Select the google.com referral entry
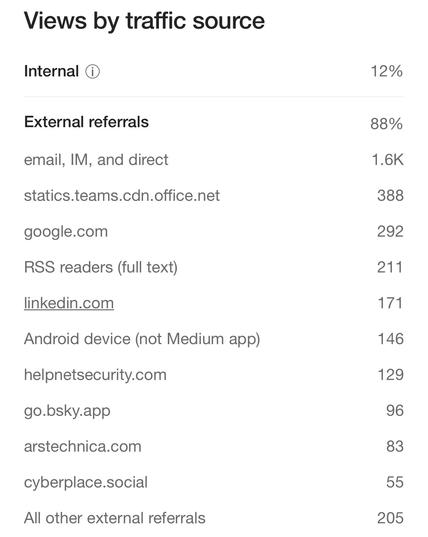This screenshot has height=537, width=428. (x=66, y=232)
